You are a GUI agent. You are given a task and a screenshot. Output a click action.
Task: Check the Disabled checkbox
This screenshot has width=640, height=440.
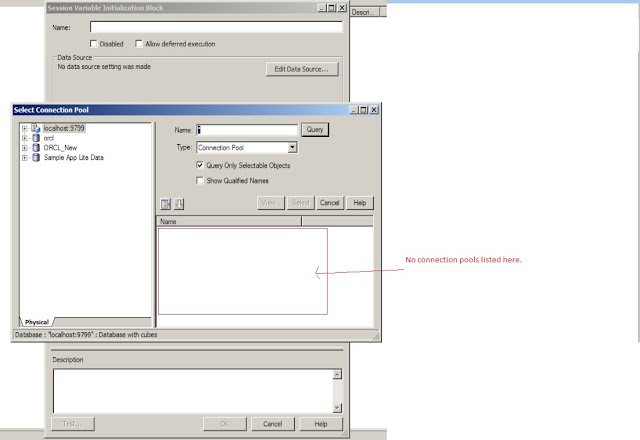click(x=93, y=44)
